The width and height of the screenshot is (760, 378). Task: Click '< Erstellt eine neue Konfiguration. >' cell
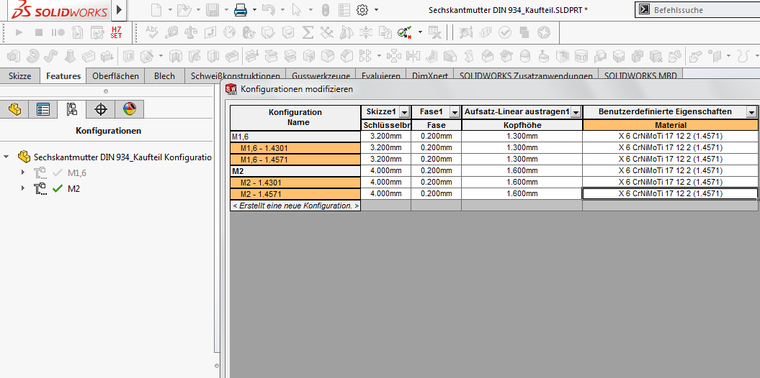coord(295,206)
